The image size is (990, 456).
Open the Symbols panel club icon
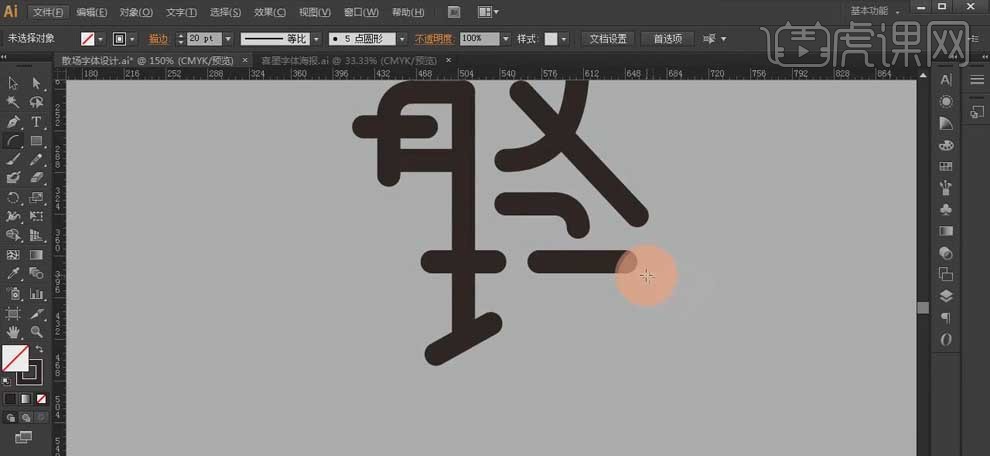[946, 210]
